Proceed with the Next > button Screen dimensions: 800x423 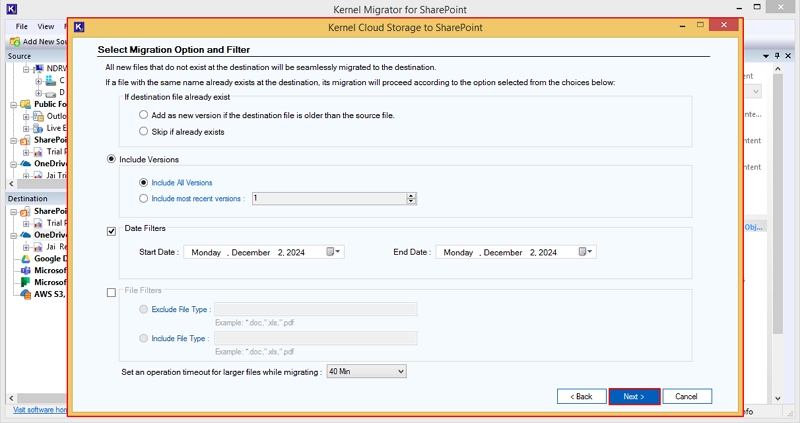click(634, 396)
